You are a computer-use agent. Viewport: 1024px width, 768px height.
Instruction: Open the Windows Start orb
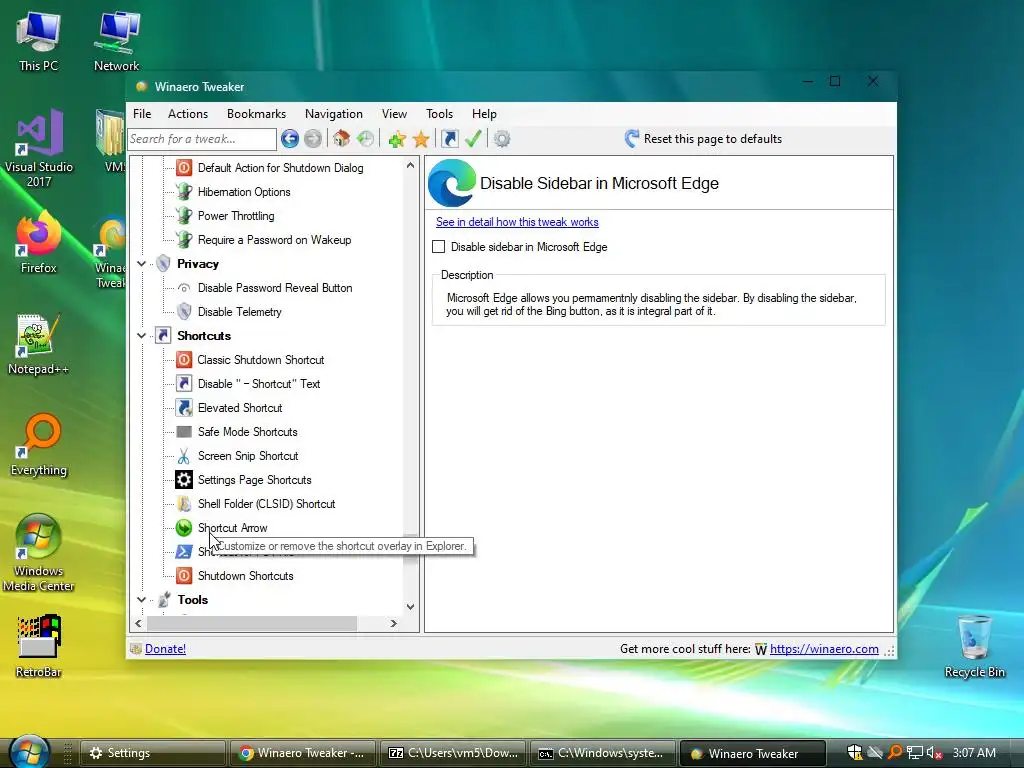(x=29, y=751)
